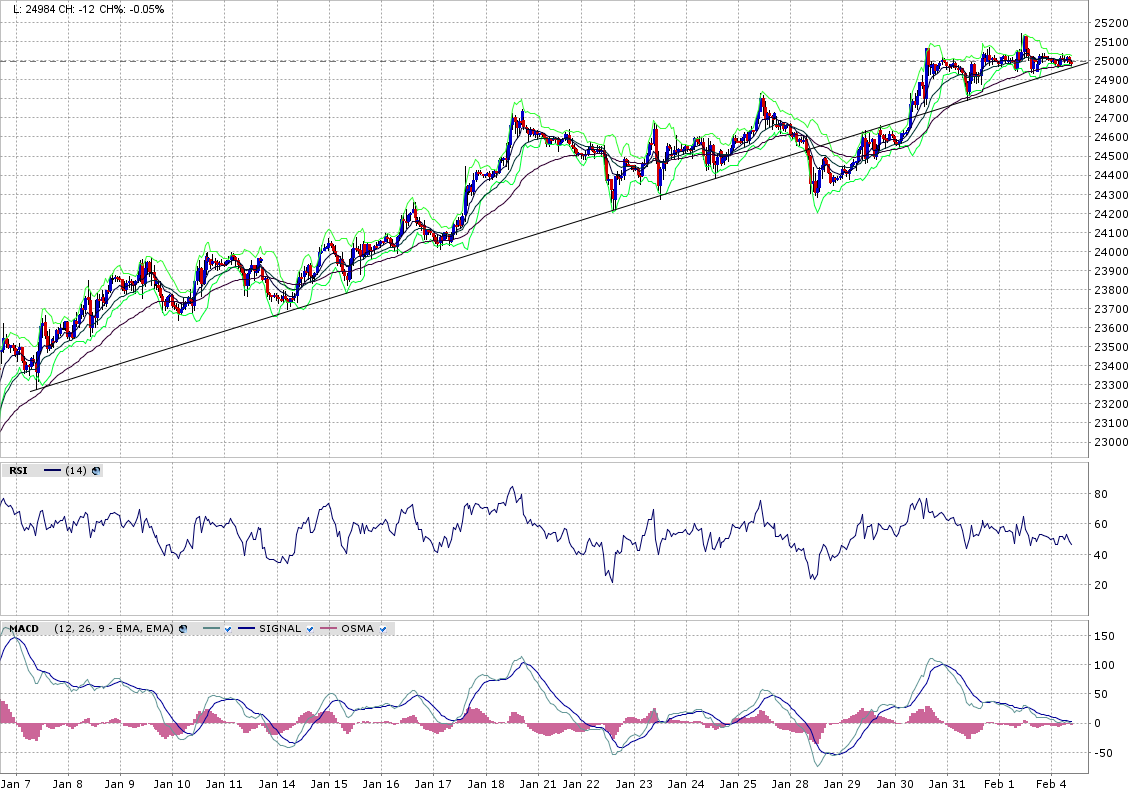Toggle the MACD main line checkbox
Viewport: 1137px width, 798px height.
coord(228,629)
